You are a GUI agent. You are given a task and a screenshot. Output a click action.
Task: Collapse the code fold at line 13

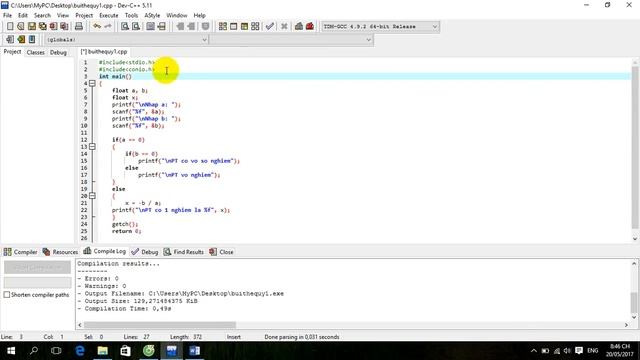pyautogui.click(x=92, y=147)
